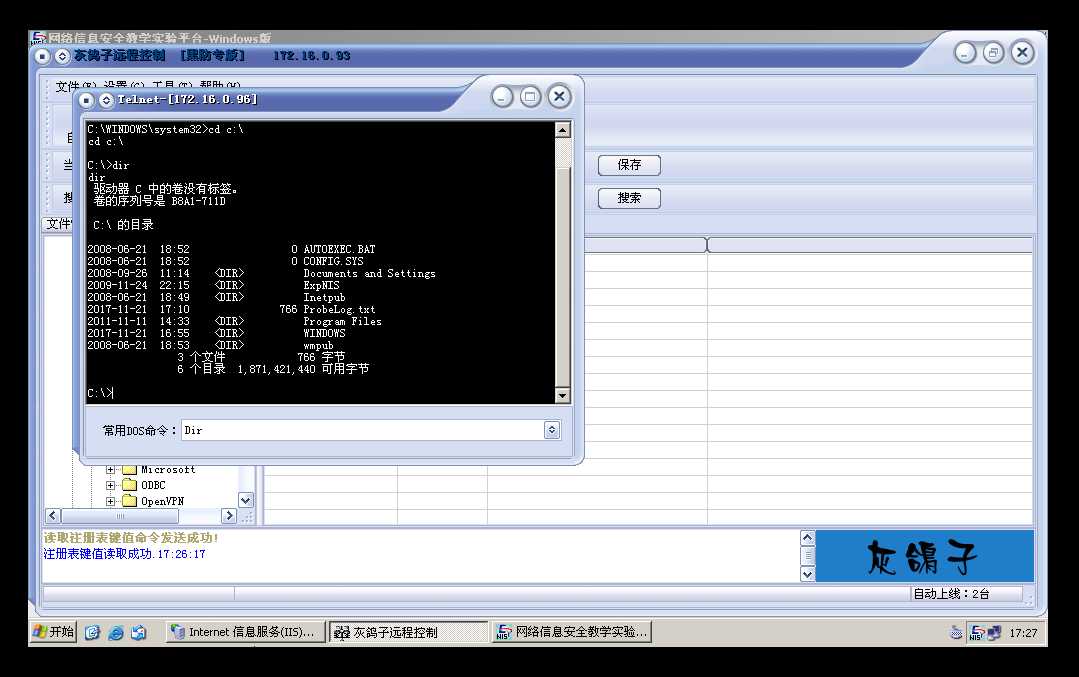Screen dimensions: 1079x677
Task: Select the OpenVPN folder icon
Action: click(x=129, y=502)
